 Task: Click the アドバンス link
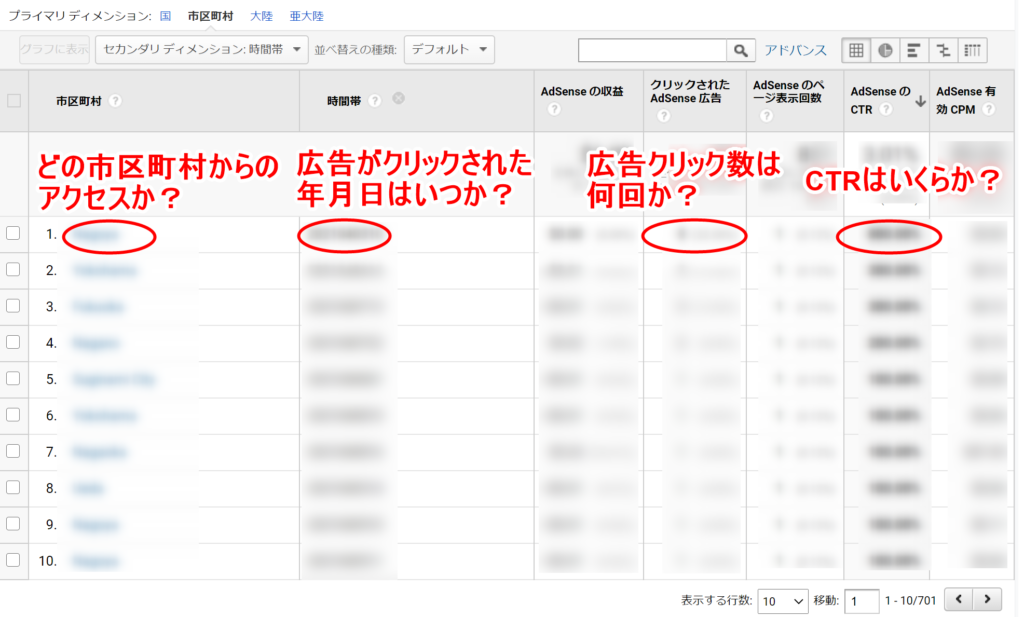pyautogui.click(x=795, y=50)
